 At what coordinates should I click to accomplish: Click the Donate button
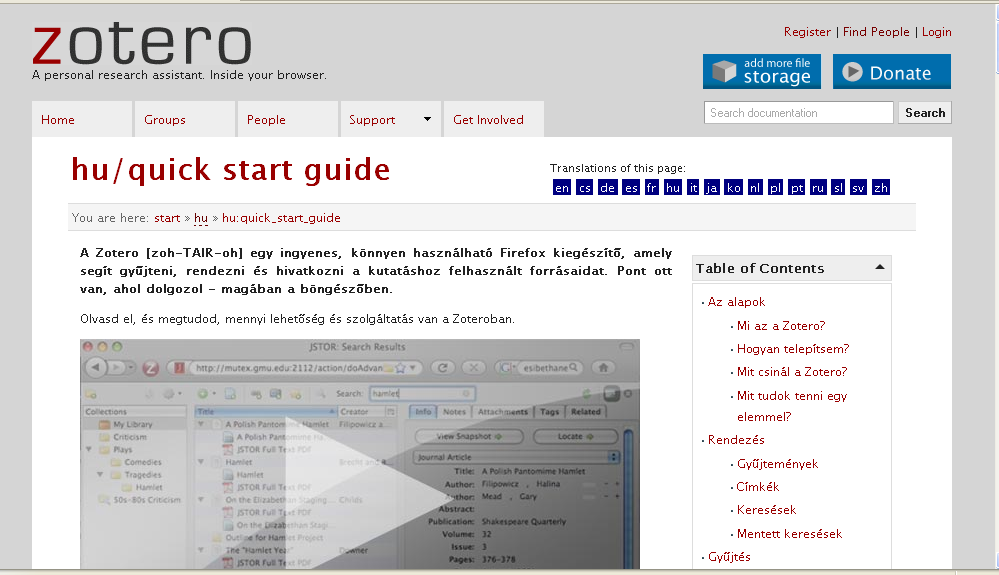click(891, 71)
